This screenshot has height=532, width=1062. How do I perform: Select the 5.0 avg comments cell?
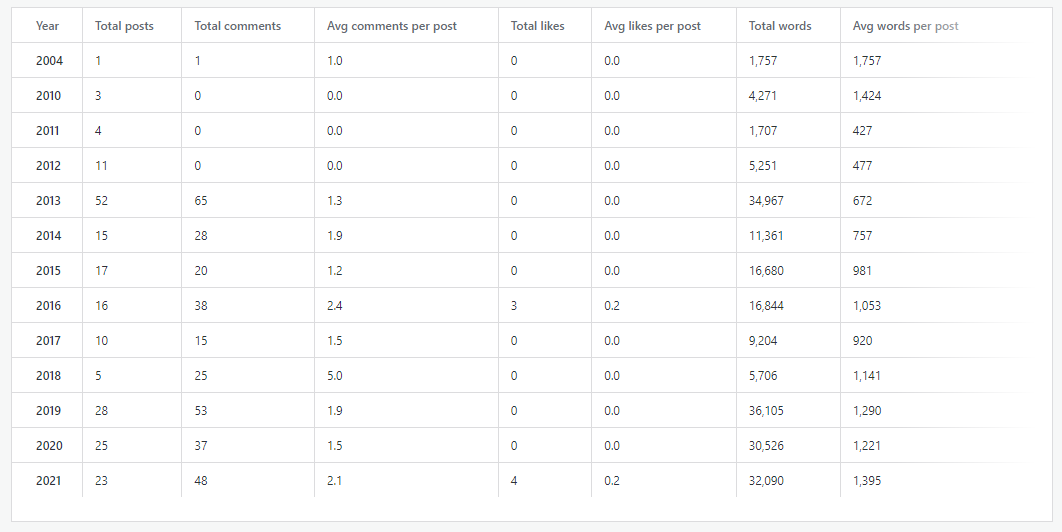335,376
